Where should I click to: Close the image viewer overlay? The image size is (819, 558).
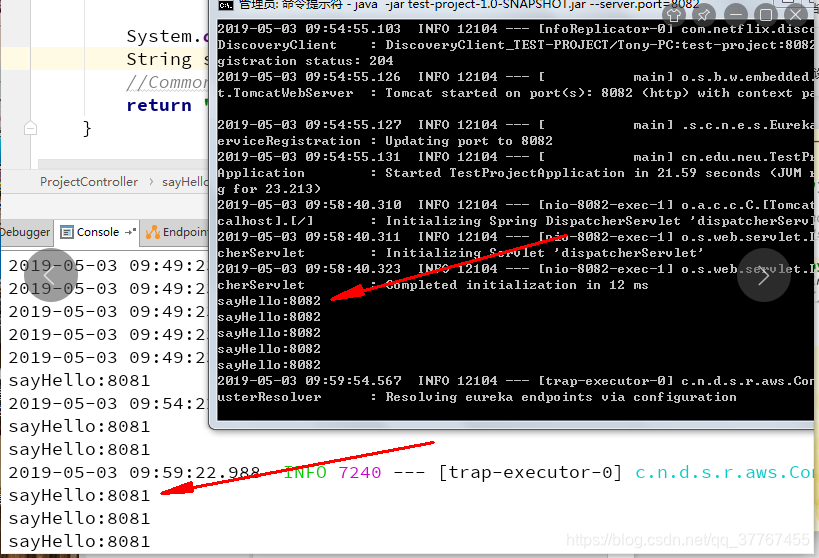pyautogui.click(x=796, y=15)
